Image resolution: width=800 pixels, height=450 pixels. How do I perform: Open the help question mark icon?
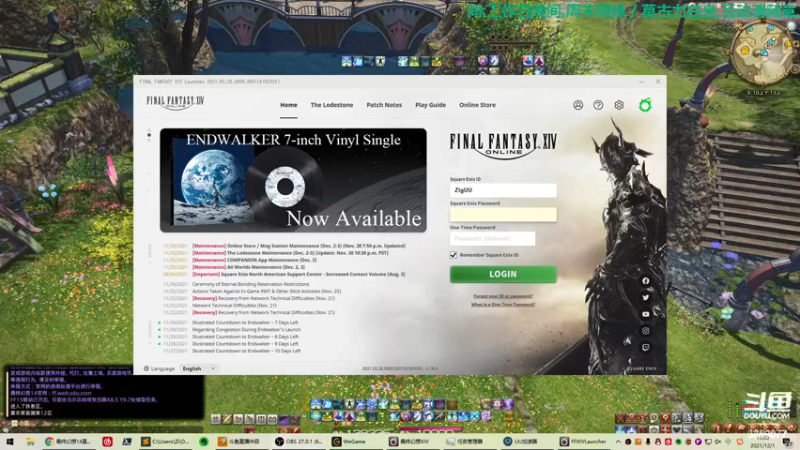point(598,105)
